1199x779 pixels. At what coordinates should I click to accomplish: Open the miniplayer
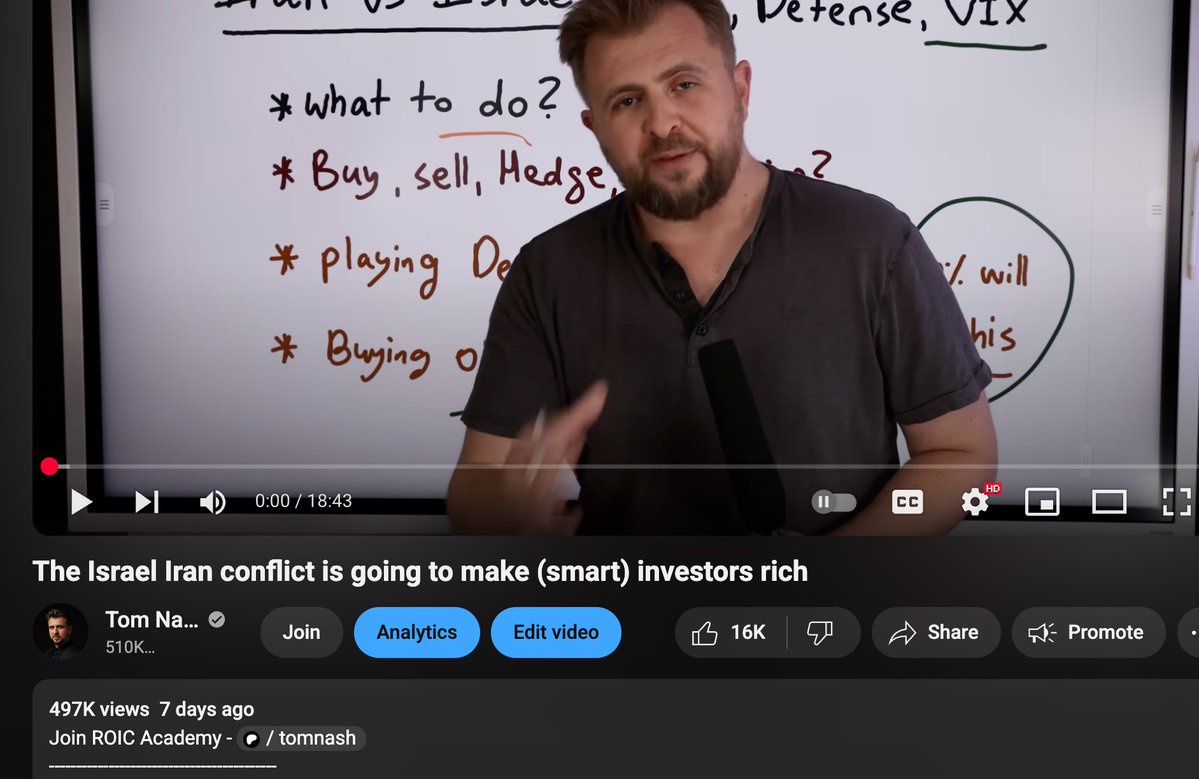click(1042, 501)
